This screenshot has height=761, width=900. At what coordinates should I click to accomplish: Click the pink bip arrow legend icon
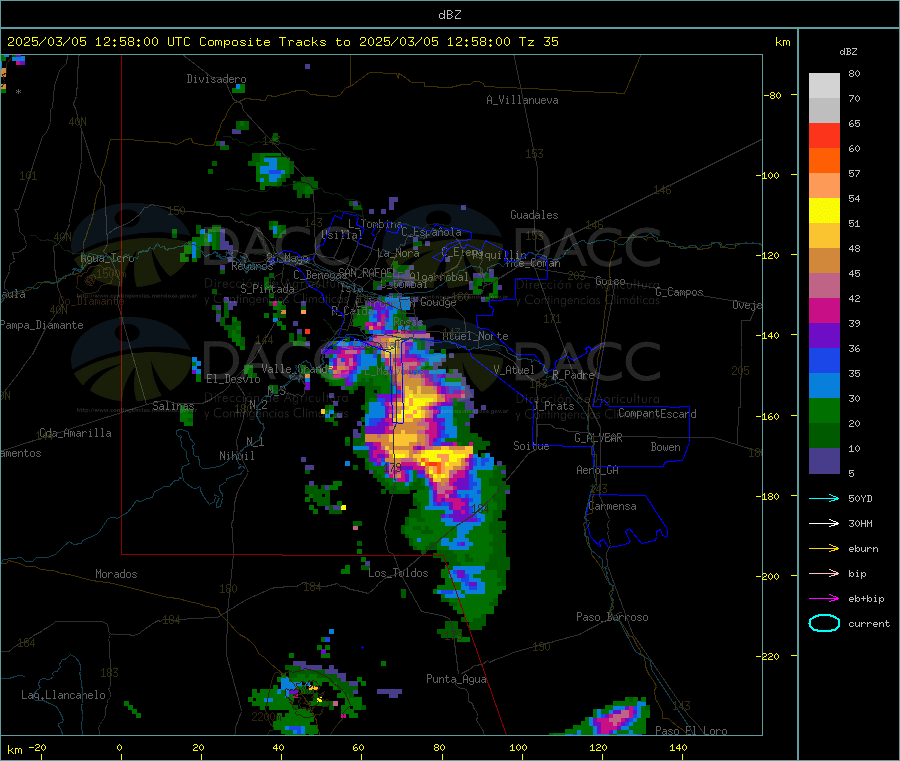click(824, 573)
